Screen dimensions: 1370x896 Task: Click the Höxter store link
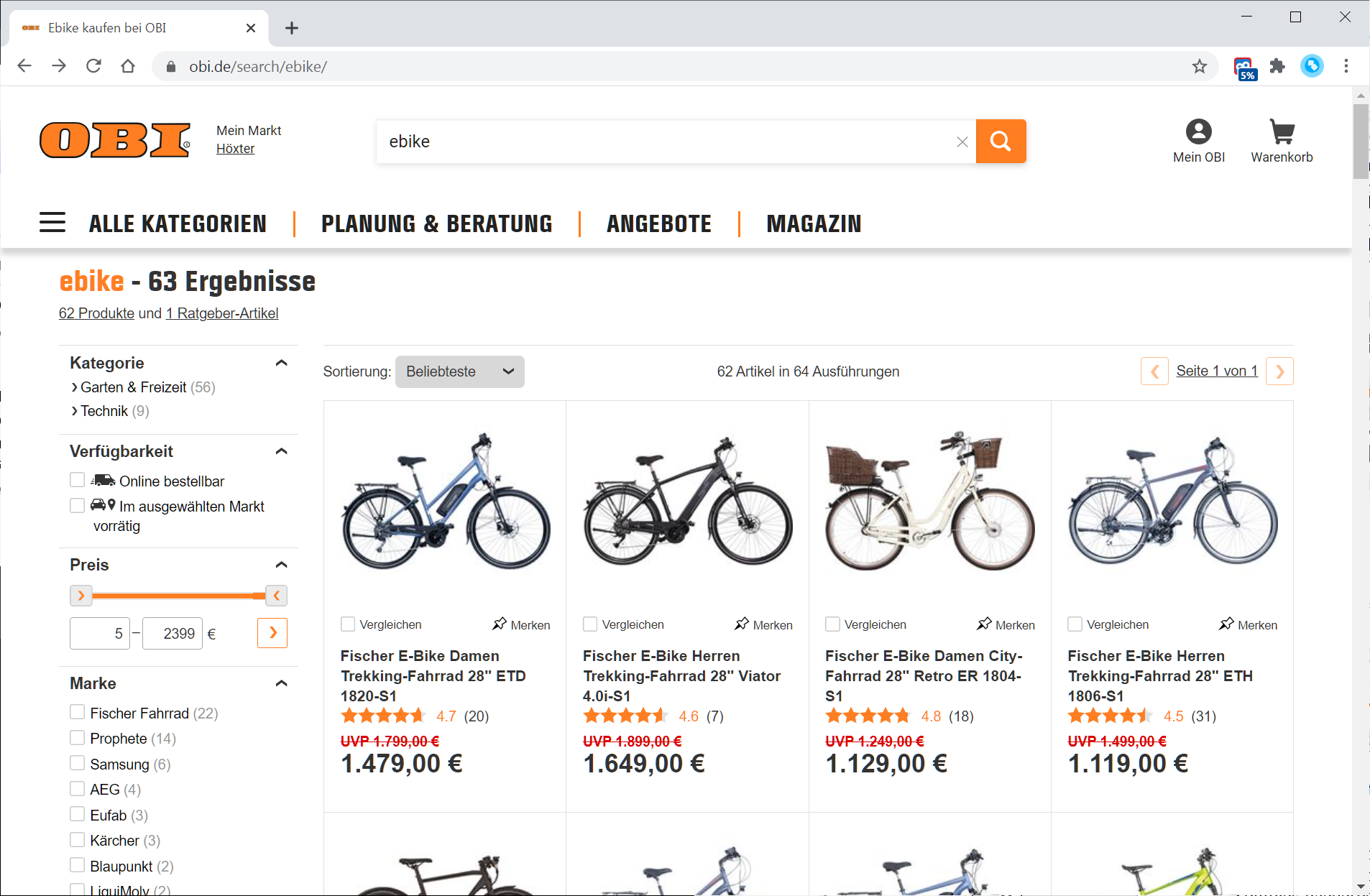236,149
